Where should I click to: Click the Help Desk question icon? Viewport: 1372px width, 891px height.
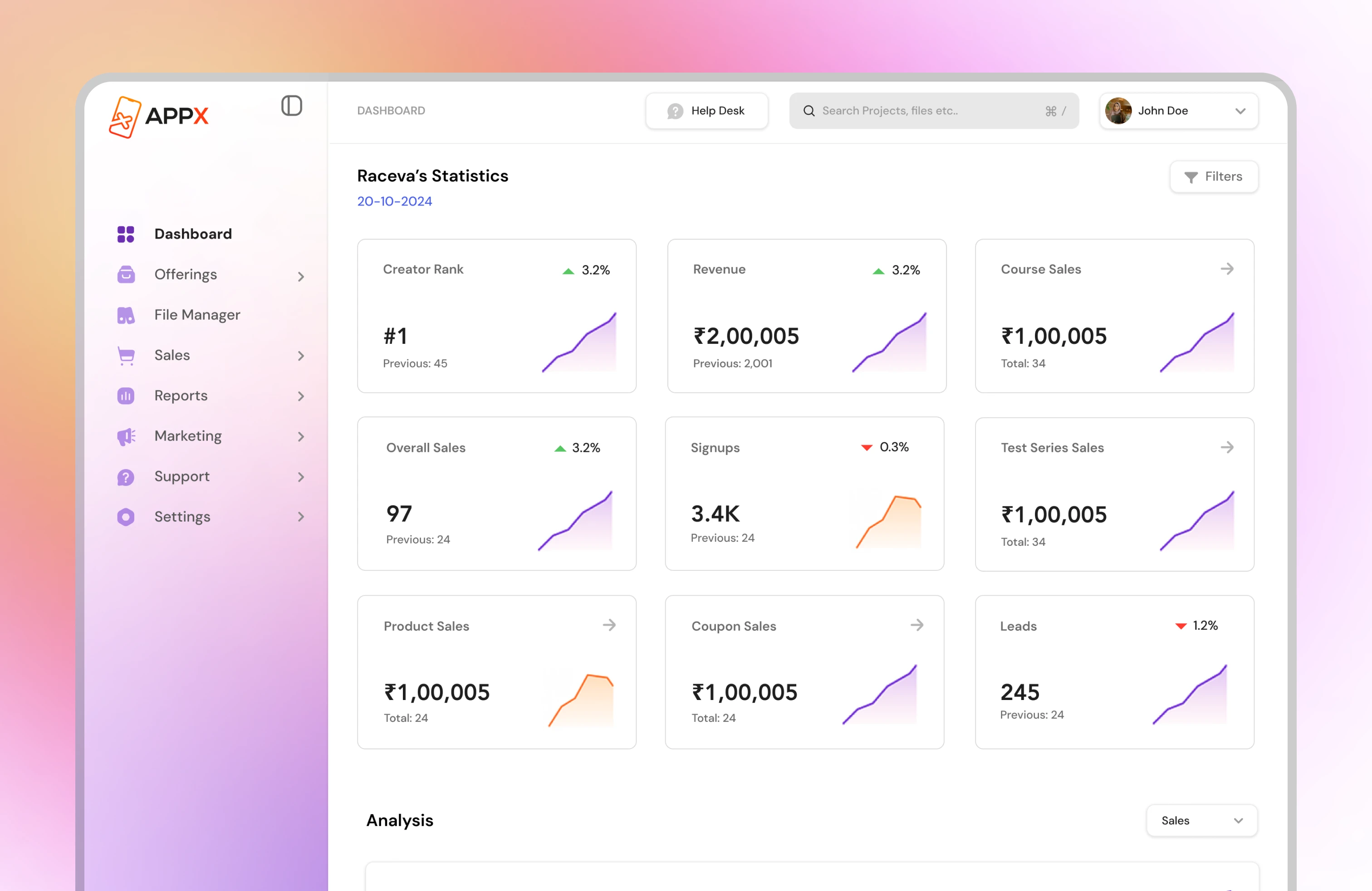coord(675,111)
